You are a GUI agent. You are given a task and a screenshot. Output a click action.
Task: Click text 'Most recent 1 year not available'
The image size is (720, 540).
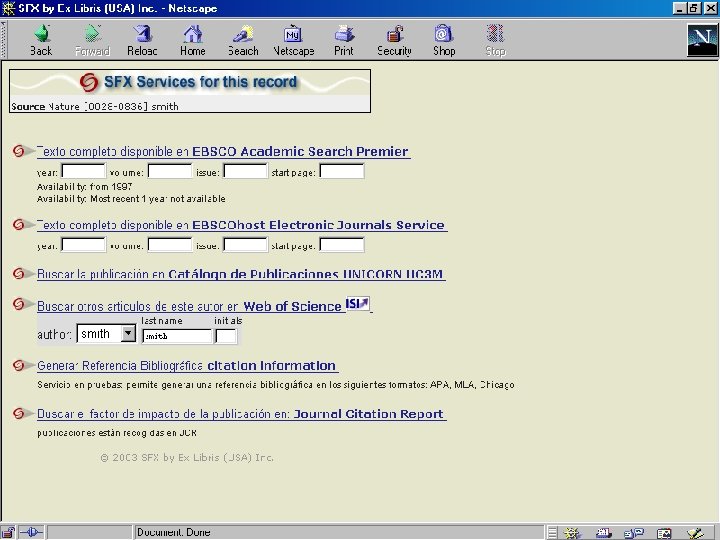pyautogui.click(x=158, y=199)
